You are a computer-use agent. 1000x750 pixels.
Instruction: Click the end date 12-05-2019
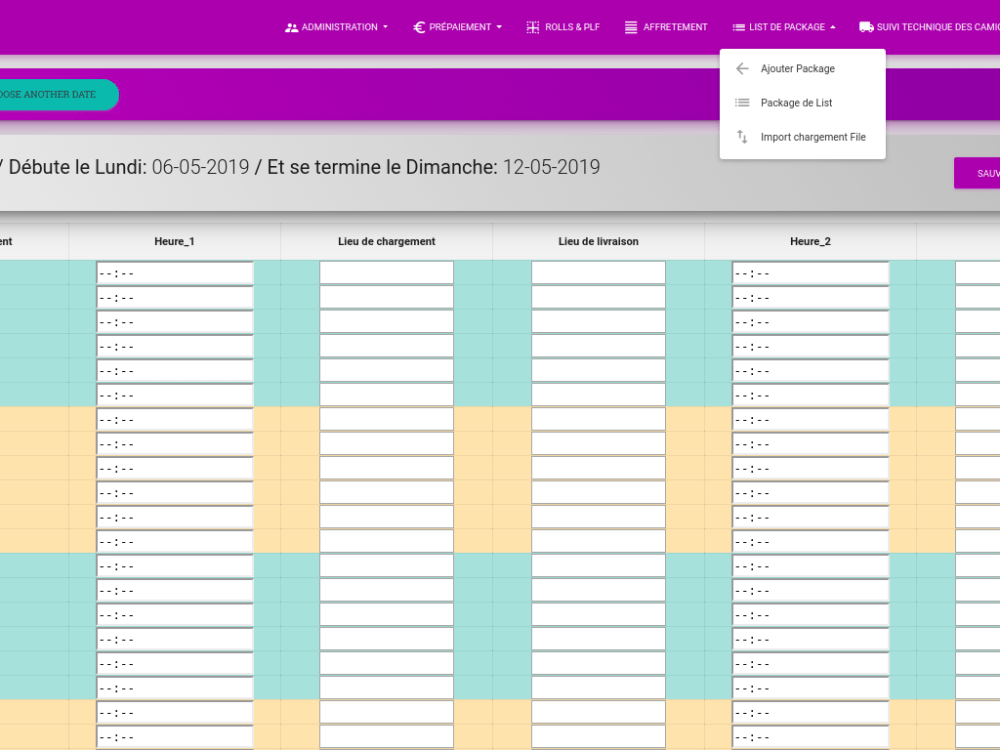pos(552,167)
